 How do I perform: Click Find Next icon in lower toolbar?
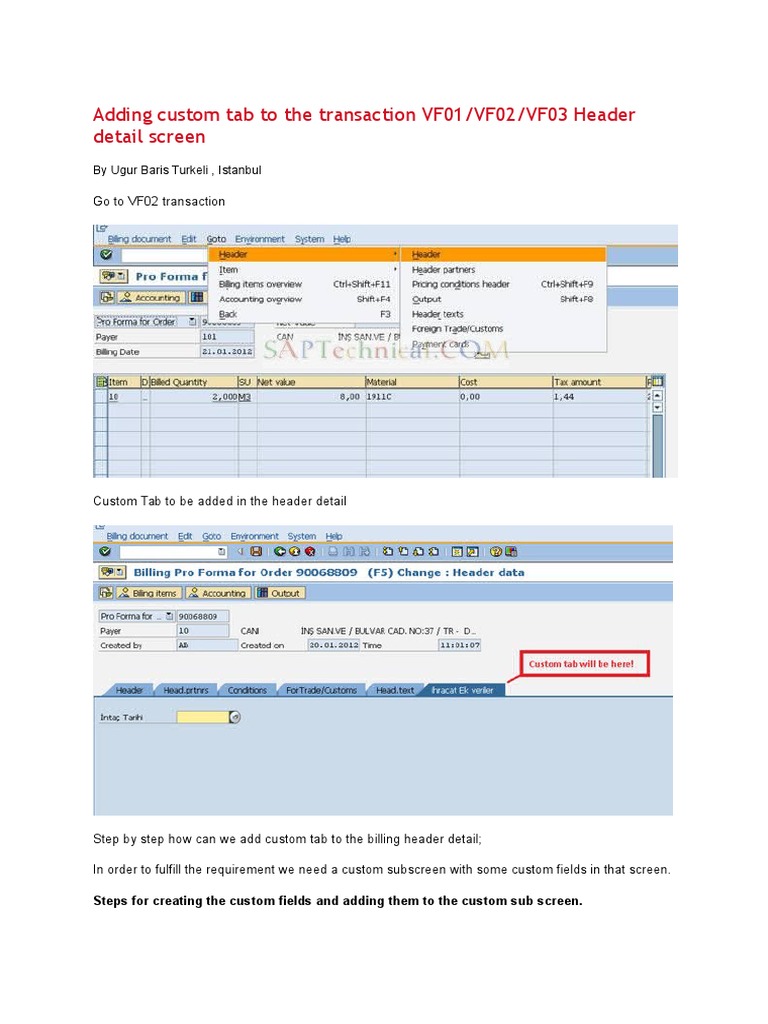pos(364,552)
